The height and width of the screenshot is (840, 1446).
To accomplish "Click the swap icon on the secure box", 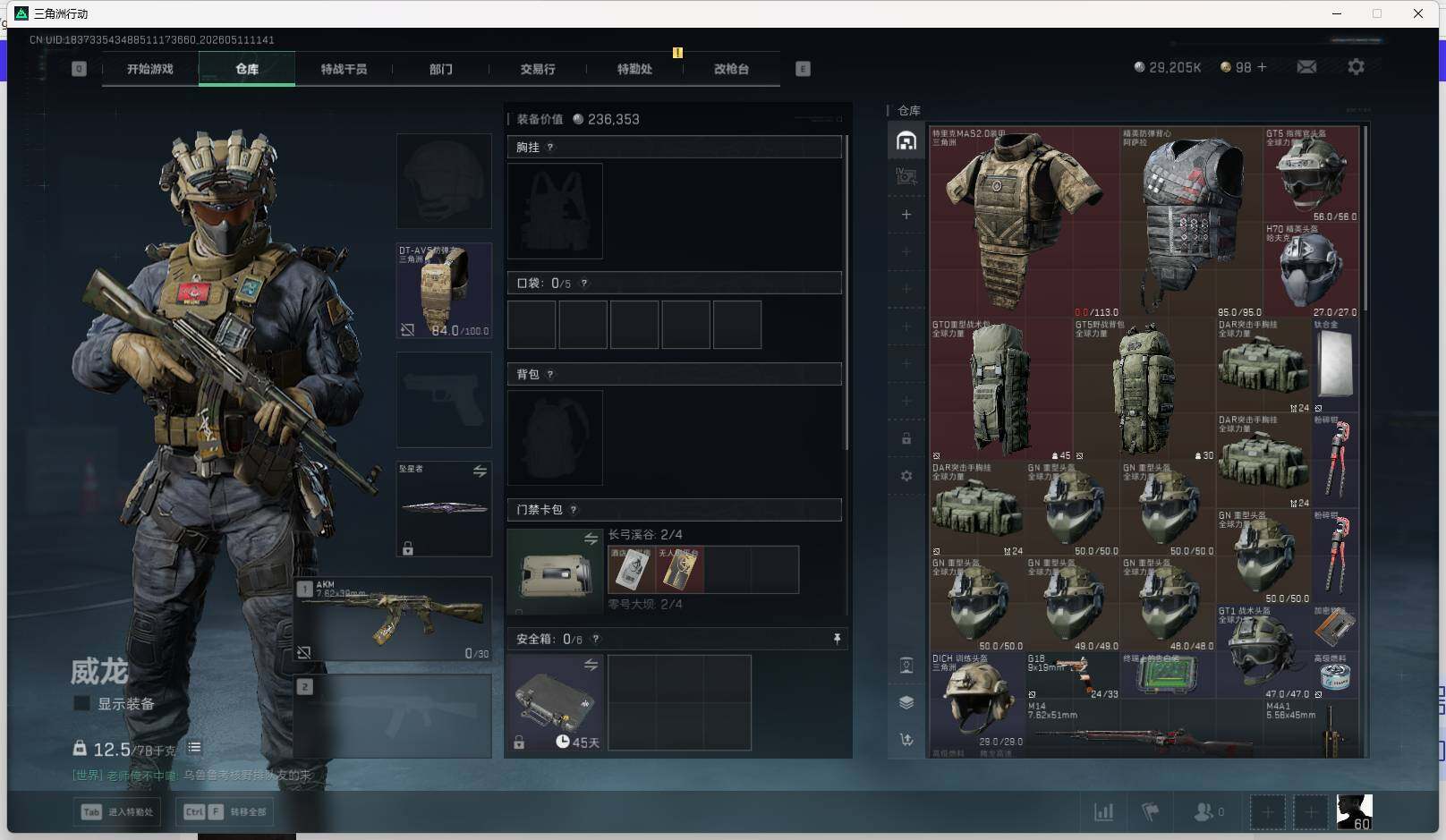I will [x=591, y=666].
